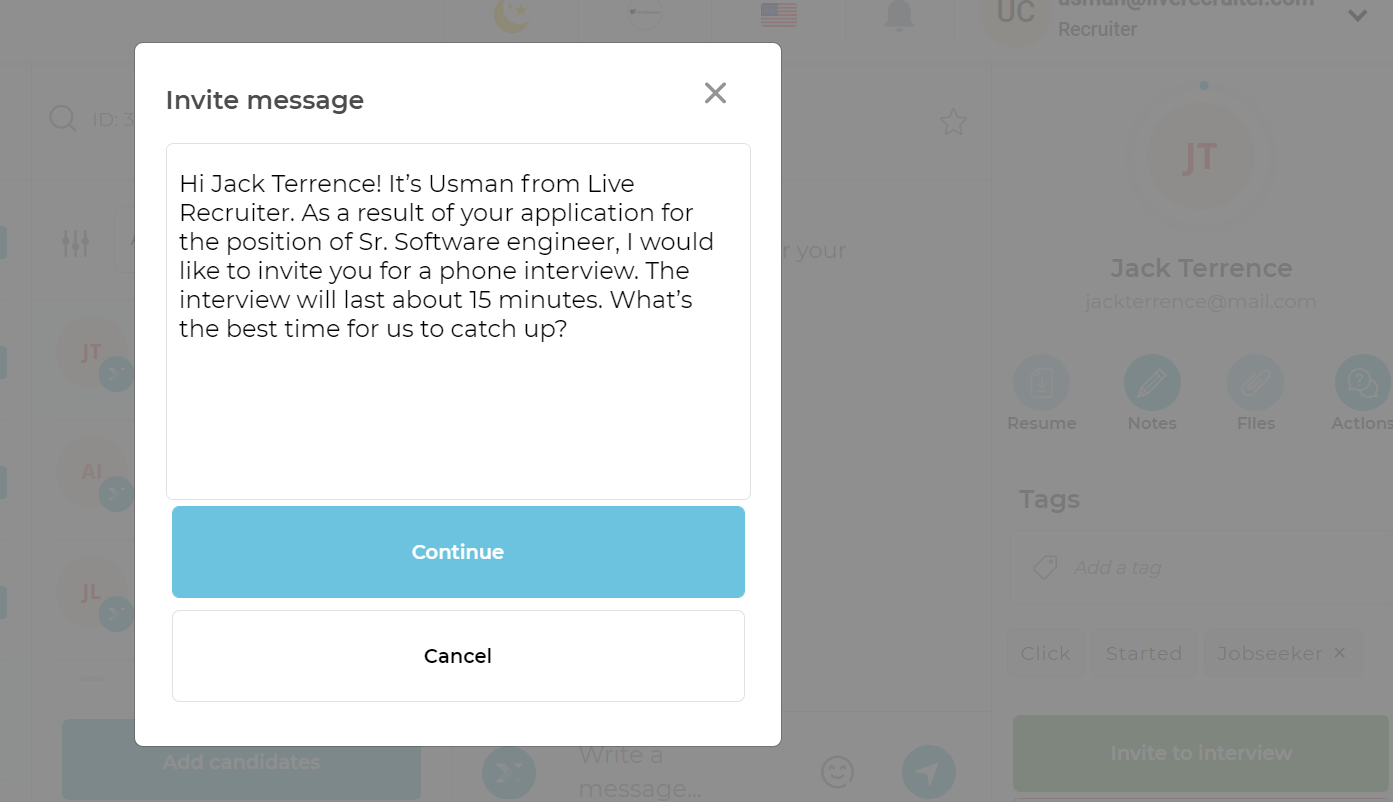This screenshot has height=802, width=1393.
Task: Open the Notes pencil icon
Action: (1152, 383)
